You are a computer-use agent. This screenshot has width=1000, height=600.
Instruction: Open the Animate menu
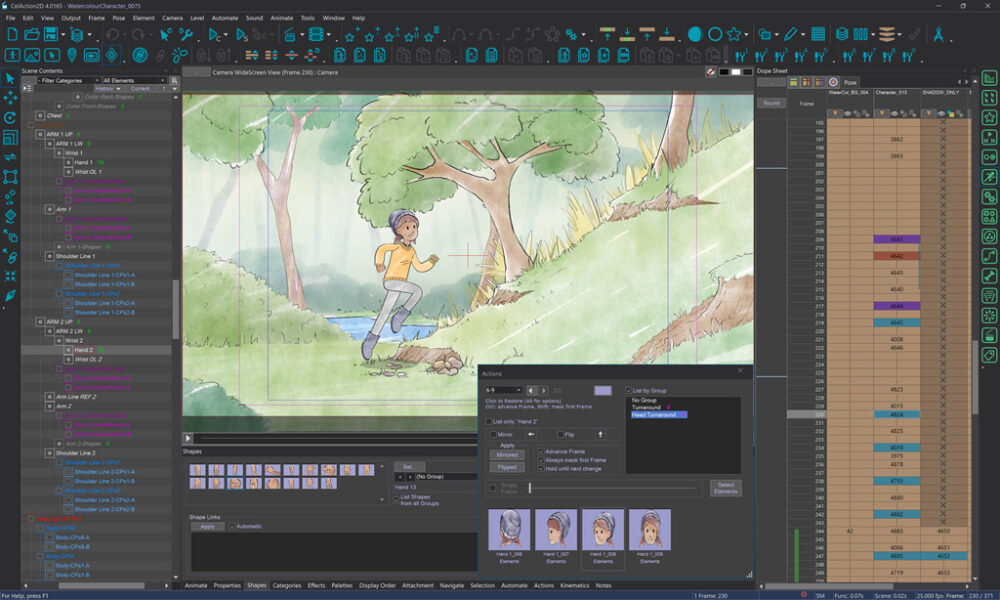coord(282,18)
